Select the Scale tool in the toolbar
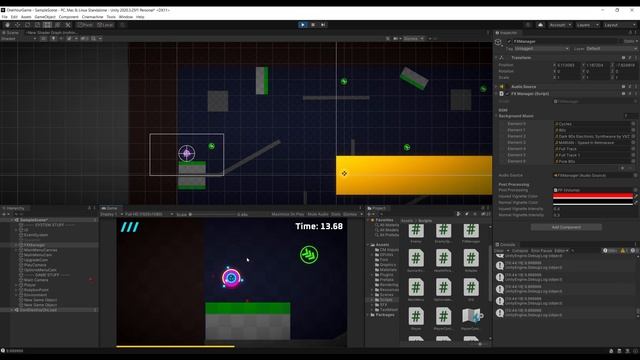The height and width of the screenshot is (360, 640). [38, 25]
